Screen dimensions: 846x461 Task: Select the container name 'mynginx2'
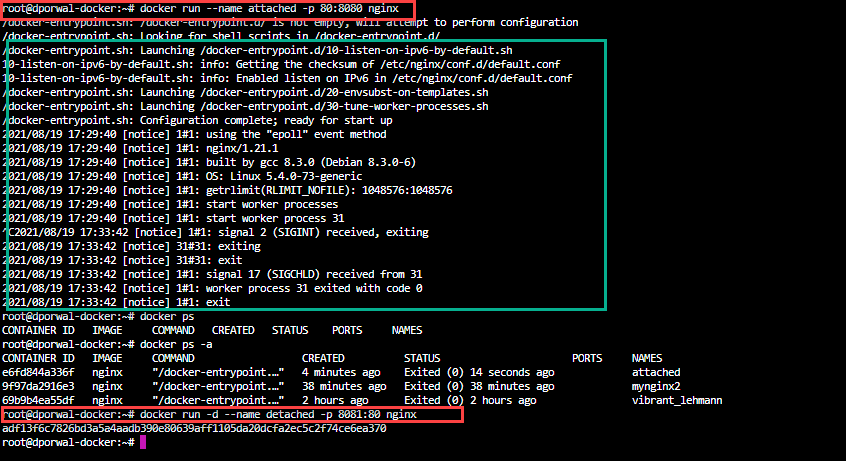pyautogui.click(x=656, y=387)
